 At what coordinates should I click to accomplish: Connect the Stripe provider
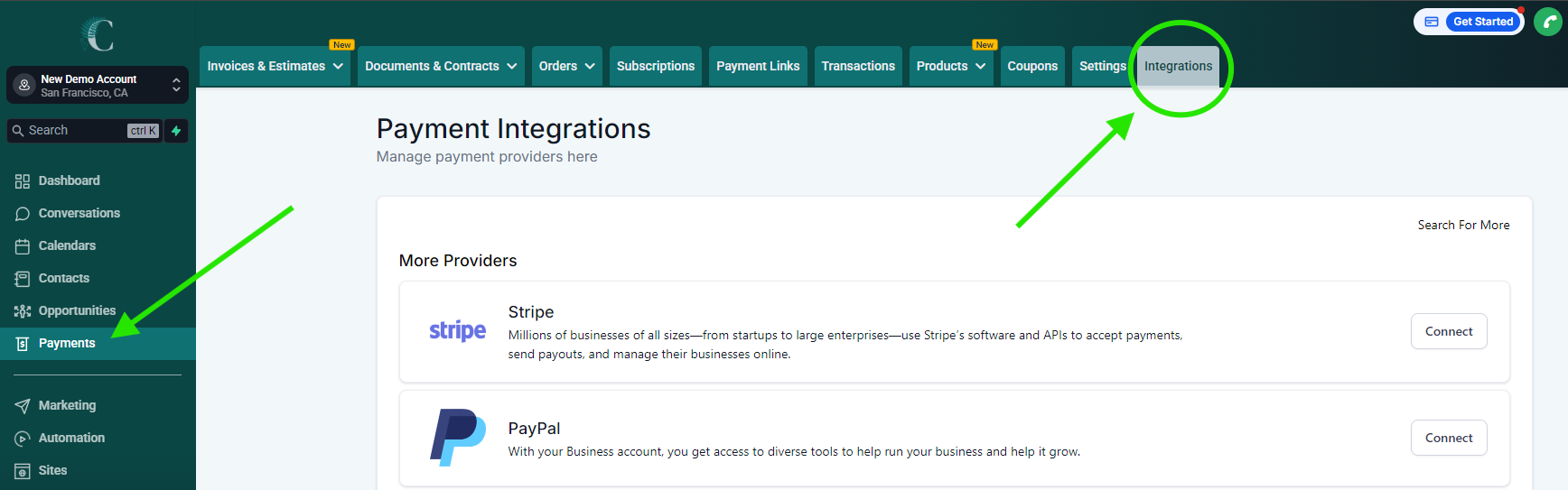[1449, 331]
